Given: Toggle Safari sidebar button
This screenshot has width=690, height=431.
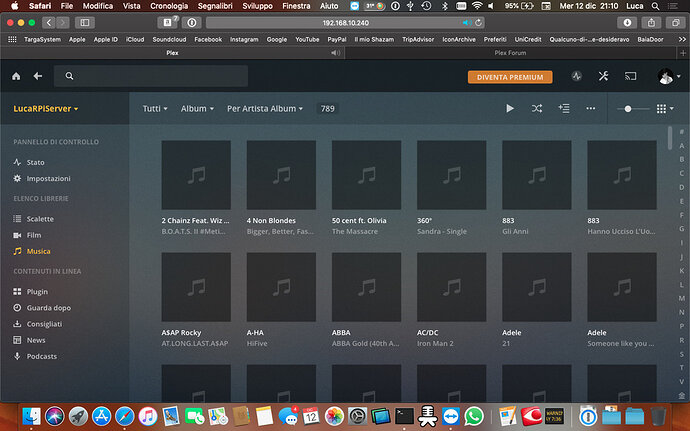Looking at the screenshot, I should tap(84, 22).
